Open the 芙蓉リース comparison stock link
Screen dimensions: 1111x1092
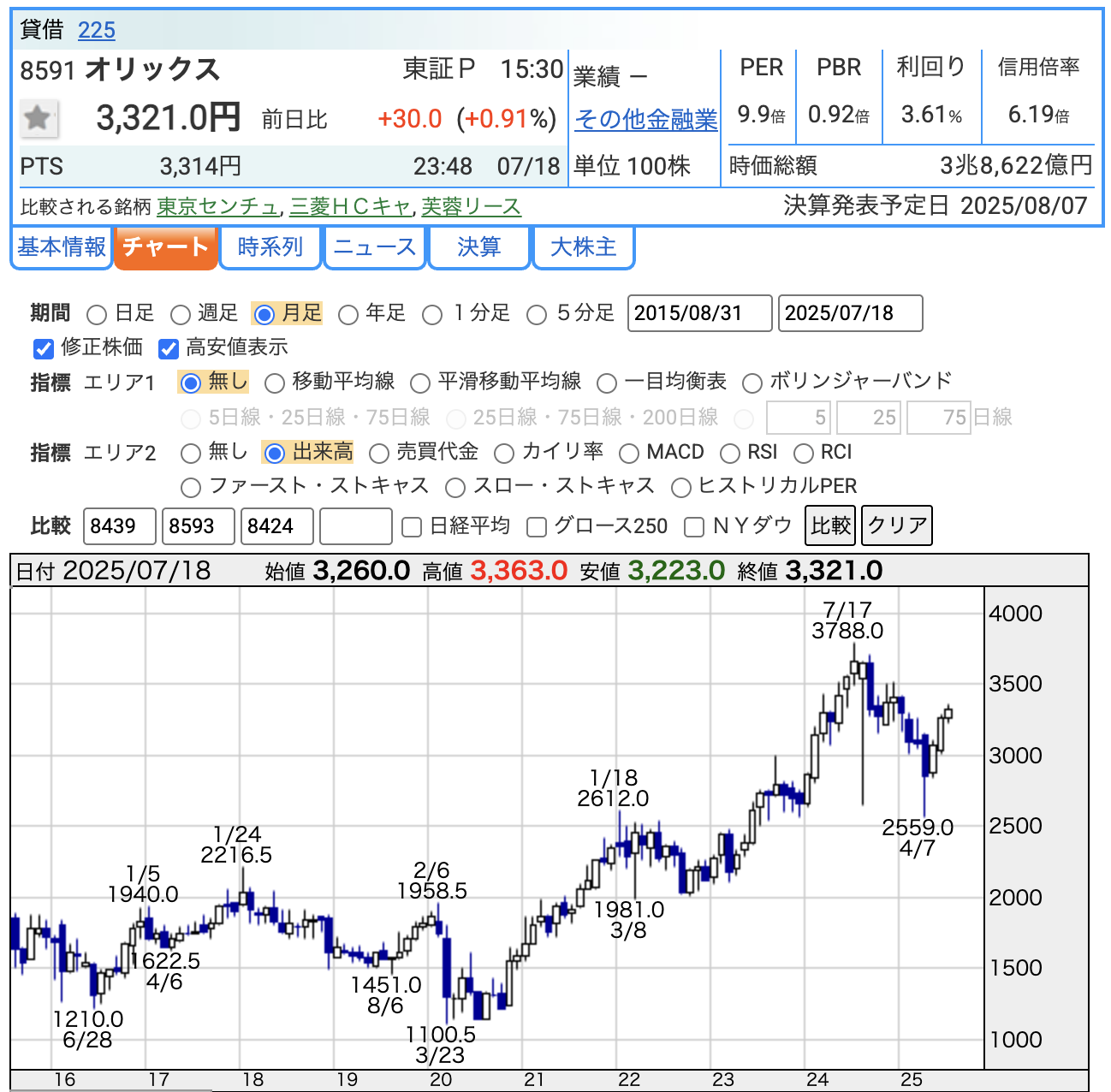(471, 206)
